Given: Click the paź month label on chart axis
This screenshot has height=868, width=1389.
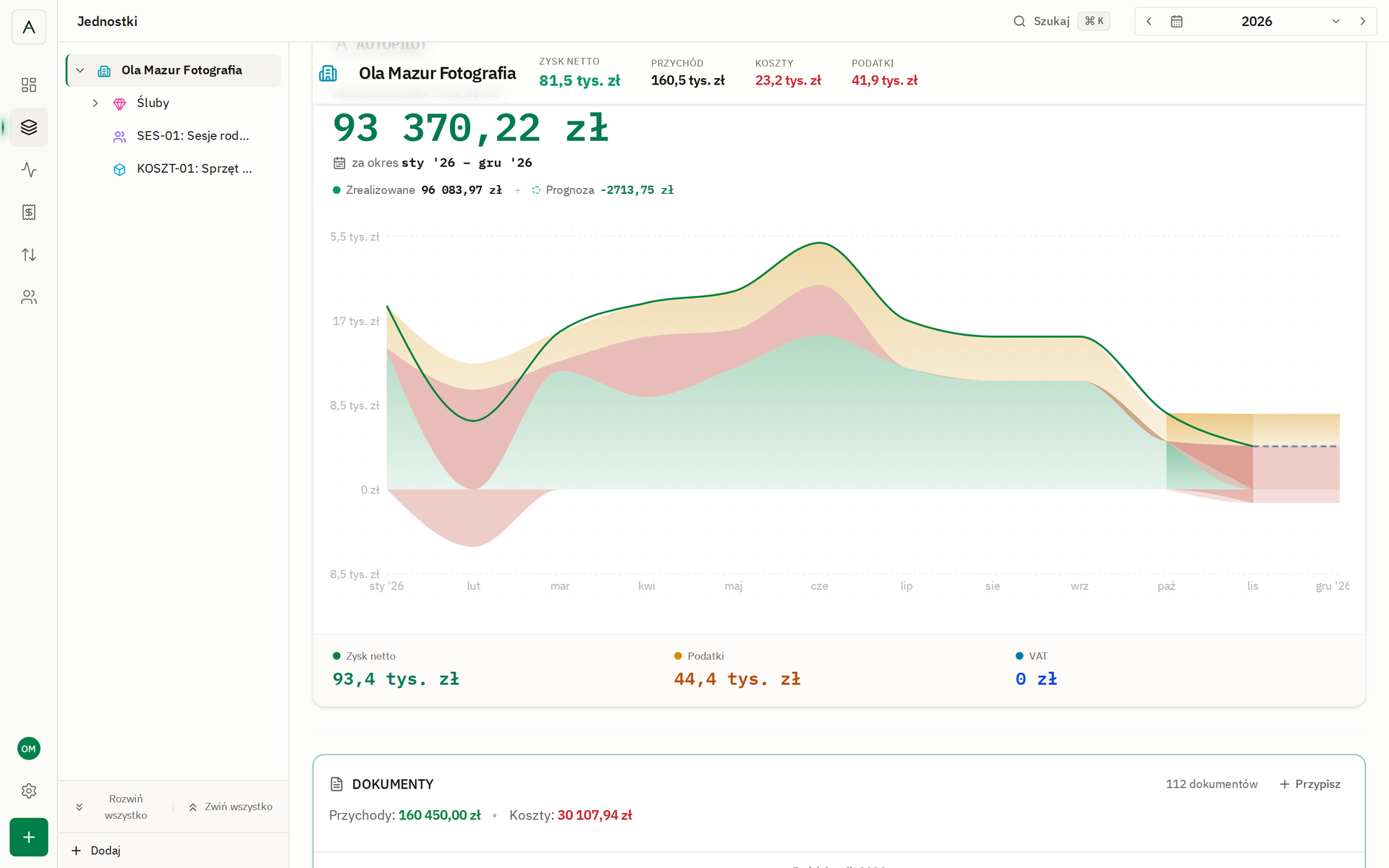Looking at the screenshot, I should [1166, 586].
